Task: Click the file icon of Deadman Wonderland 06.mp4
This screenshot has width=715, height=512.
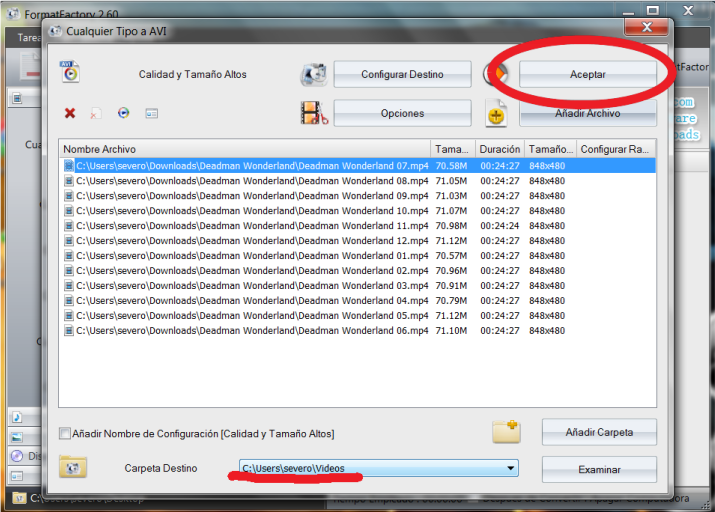Action: pyautogui.click(x=68, y=330)
